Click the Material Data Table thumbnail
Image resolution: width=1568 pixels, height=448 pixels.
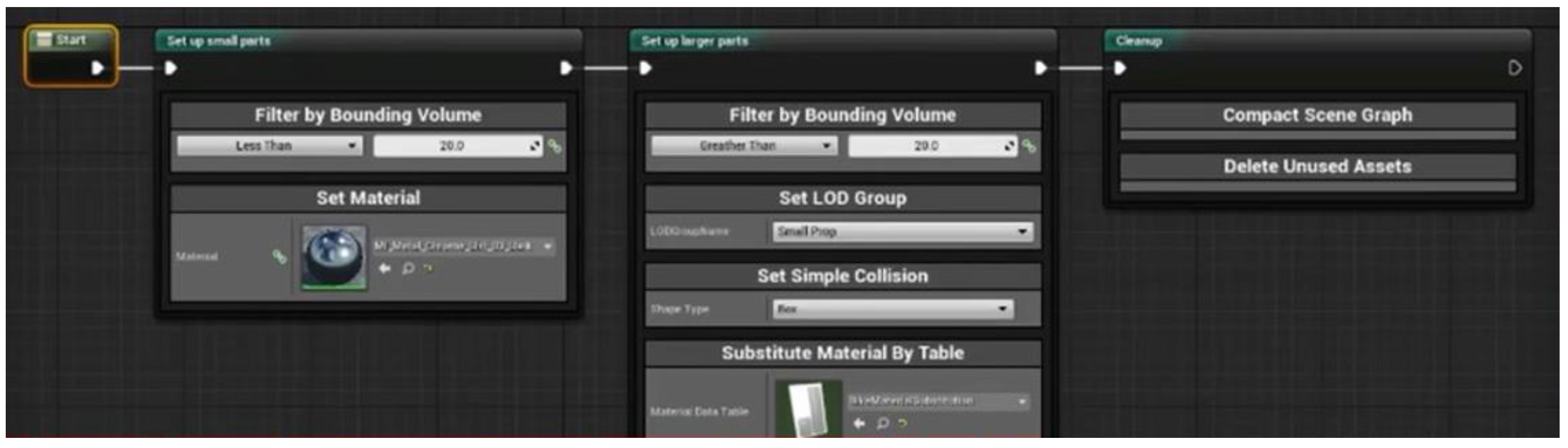coord(809,408)
